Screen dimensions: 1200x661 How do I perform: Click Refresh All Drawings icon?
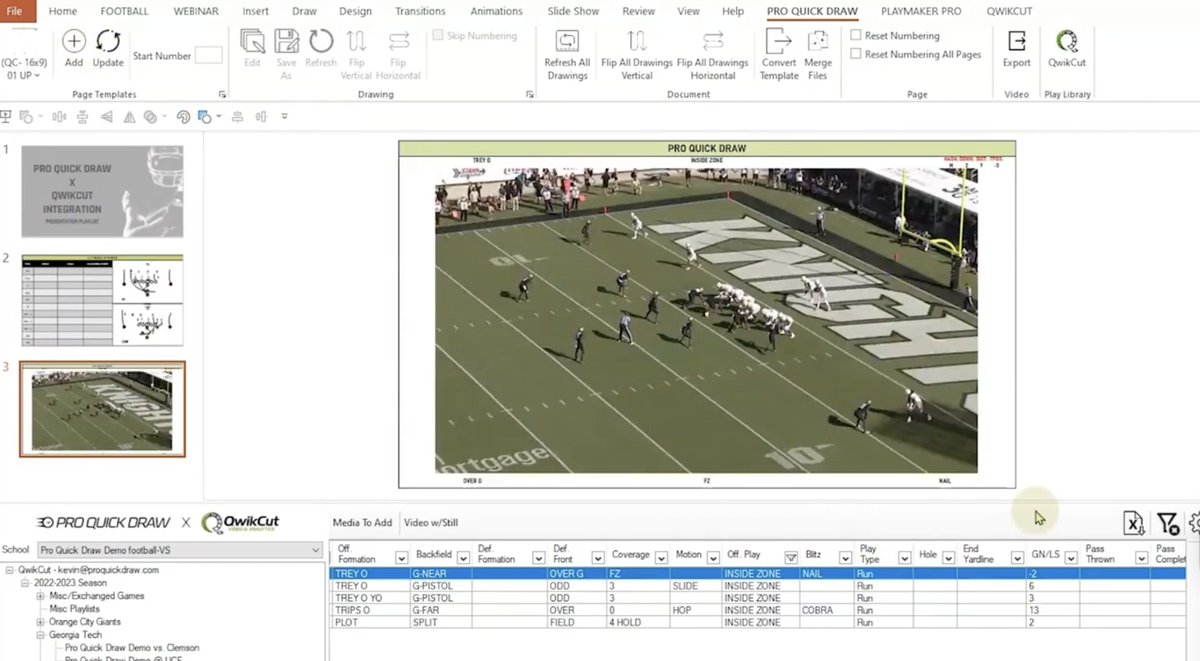(567, 41)
